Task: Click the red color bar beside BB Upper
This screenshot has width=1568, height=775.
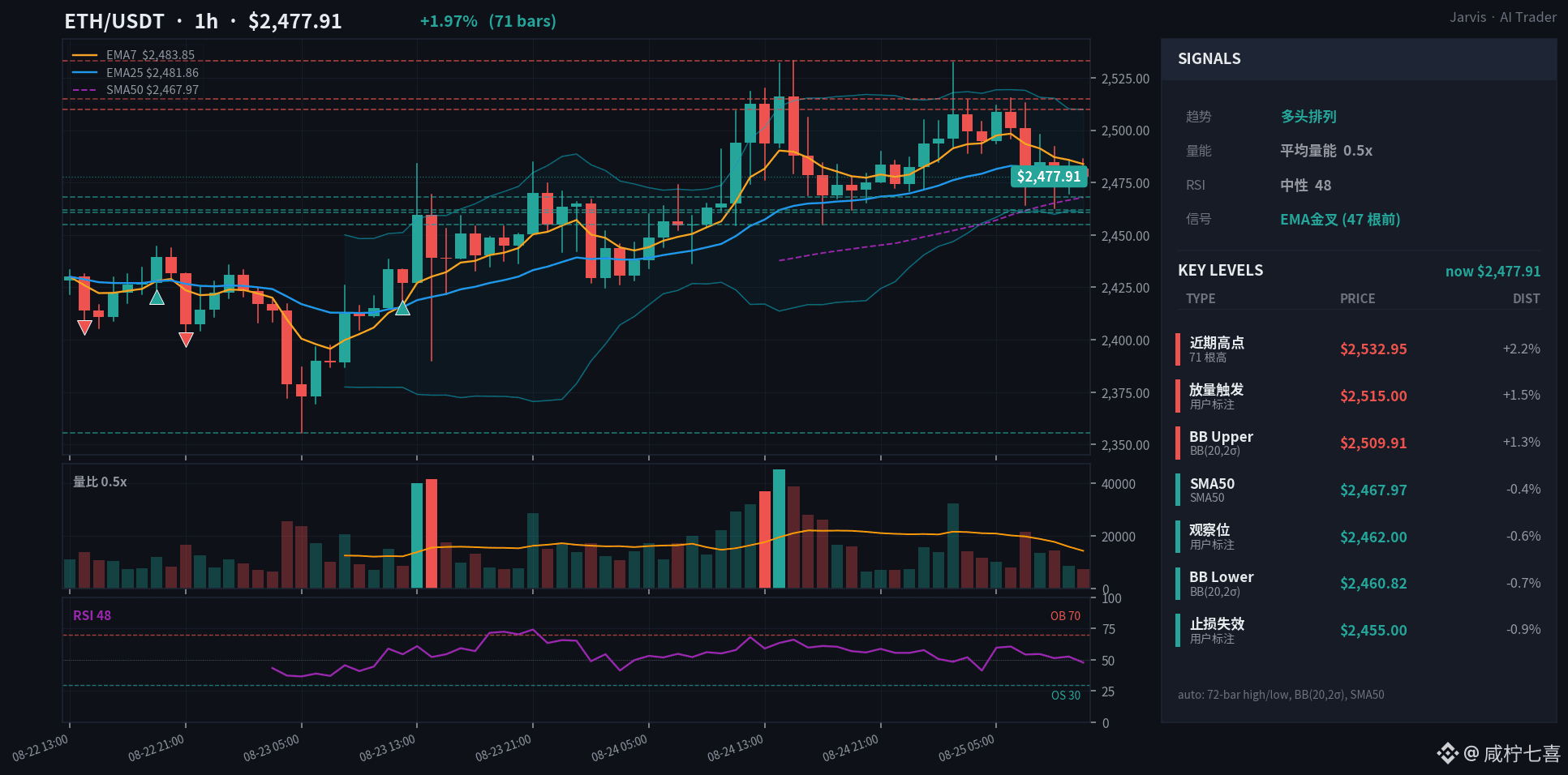Action: pyautogui.click(x=1178, y=443)
